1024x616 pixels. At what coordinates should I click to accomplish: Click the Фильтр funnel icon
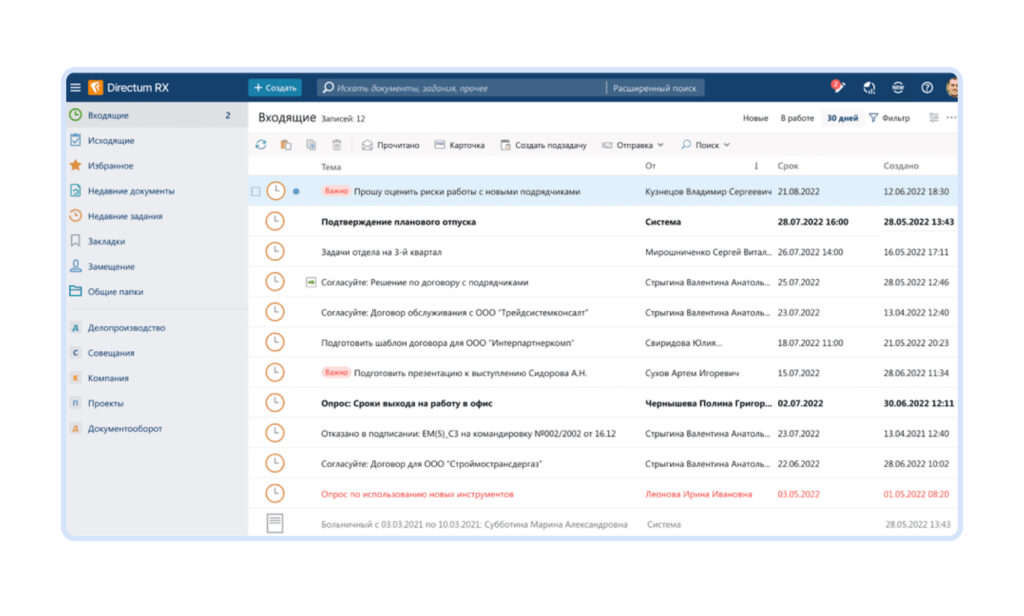(874, 117)
